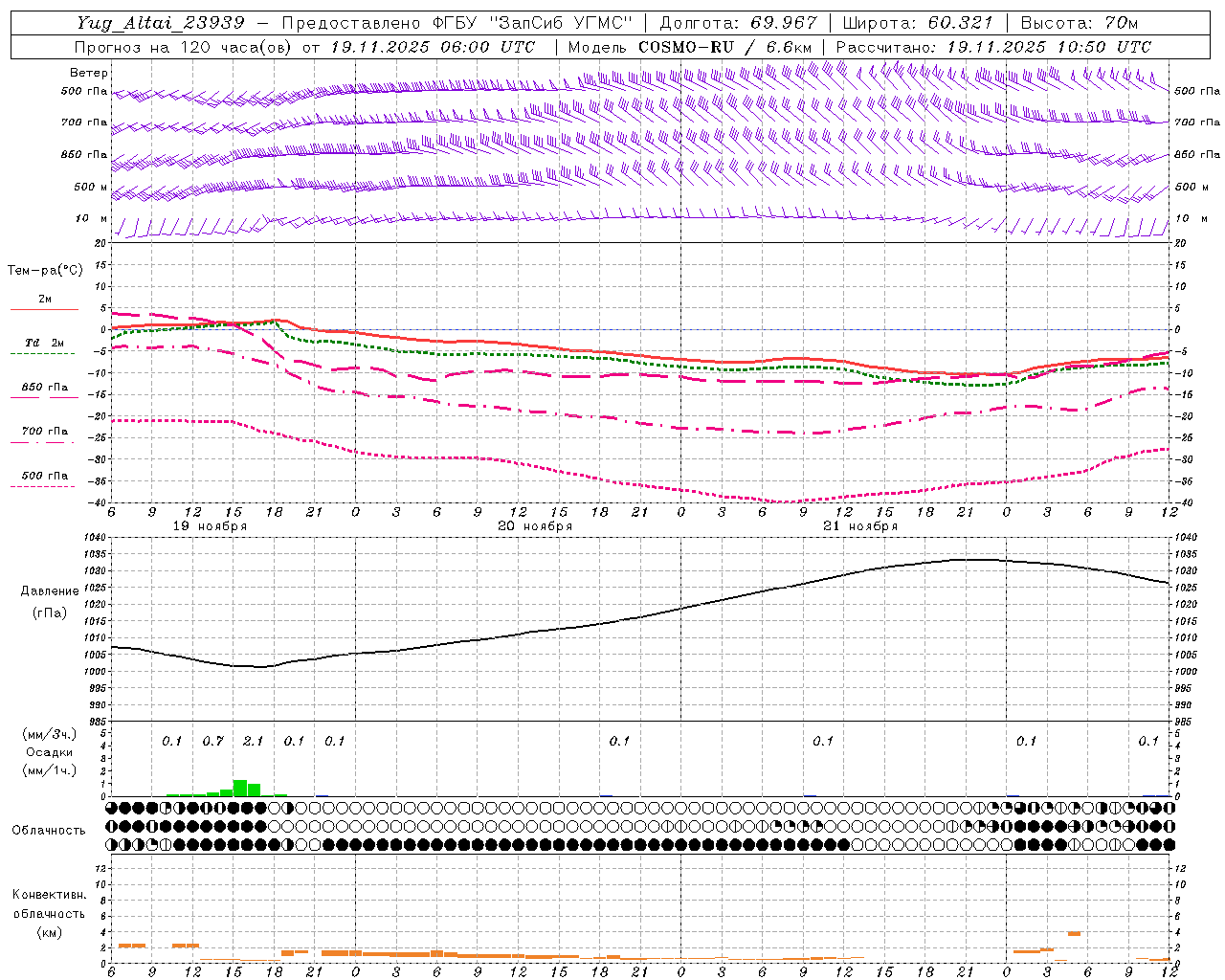Select the 10 м wind level label on the left
The image size is (1225, 980).
tap(92, 219)
